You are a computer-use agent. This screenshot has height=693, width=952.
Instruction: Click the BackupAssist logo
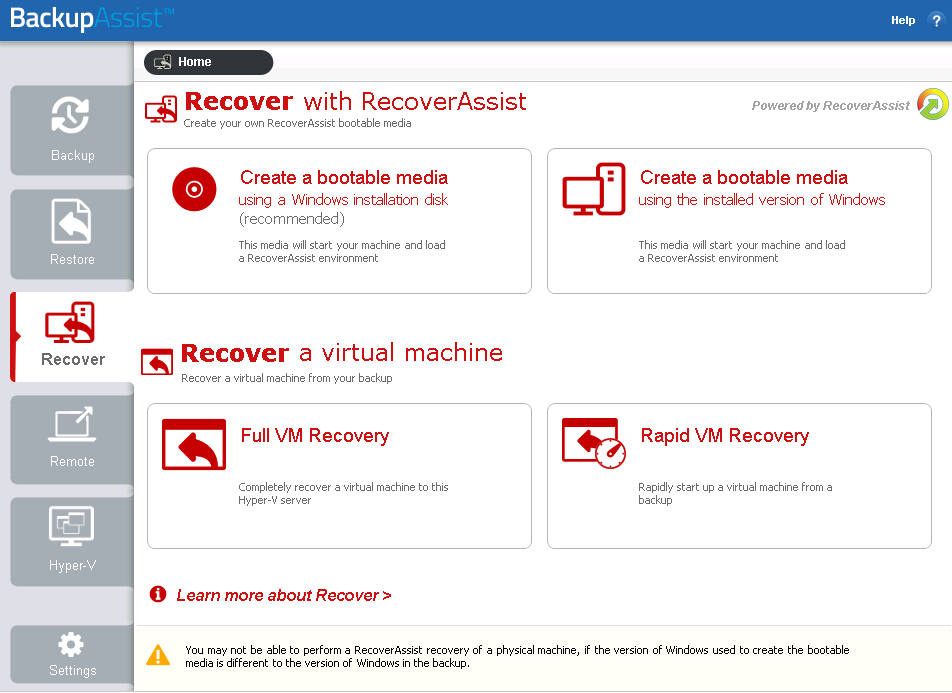(x=92, y=18)
